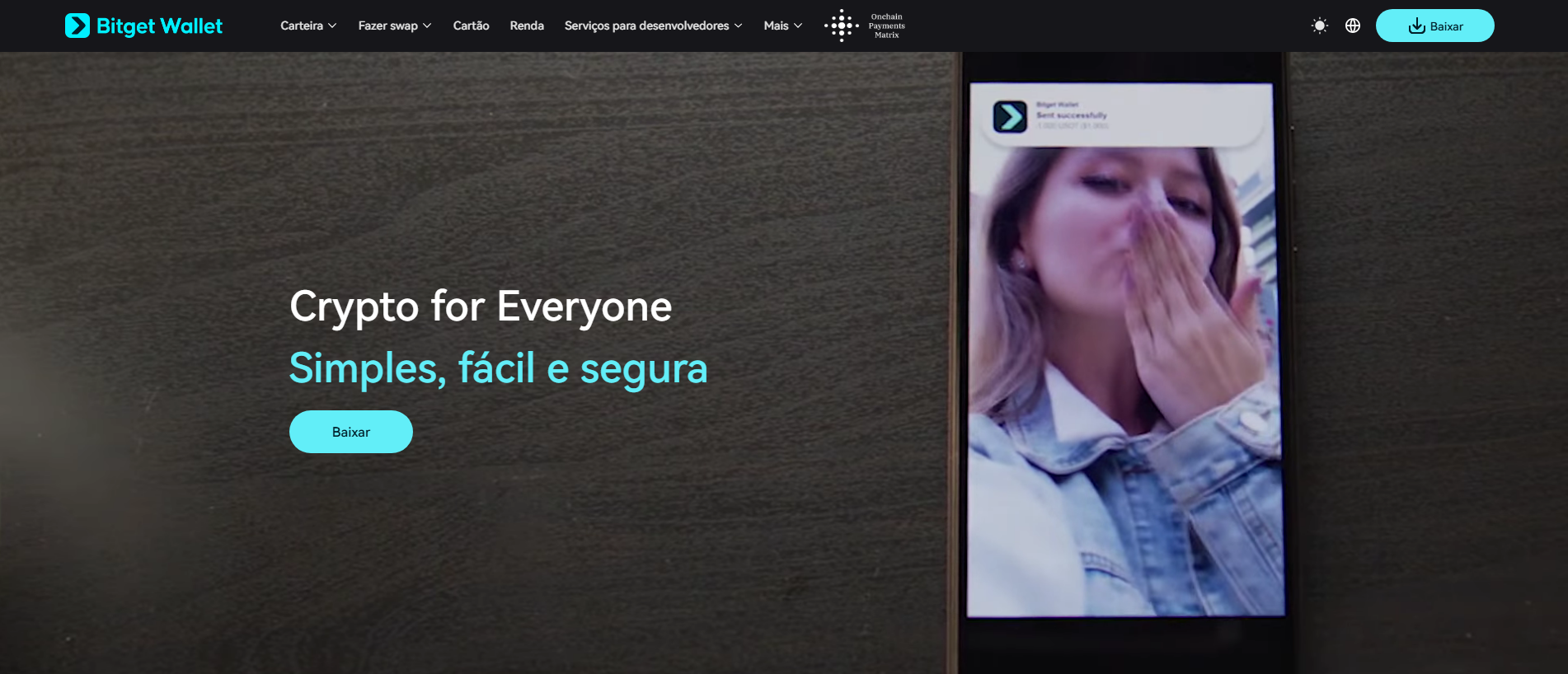Toggle the light/dark theme sun icon

tap(1320, 26)
